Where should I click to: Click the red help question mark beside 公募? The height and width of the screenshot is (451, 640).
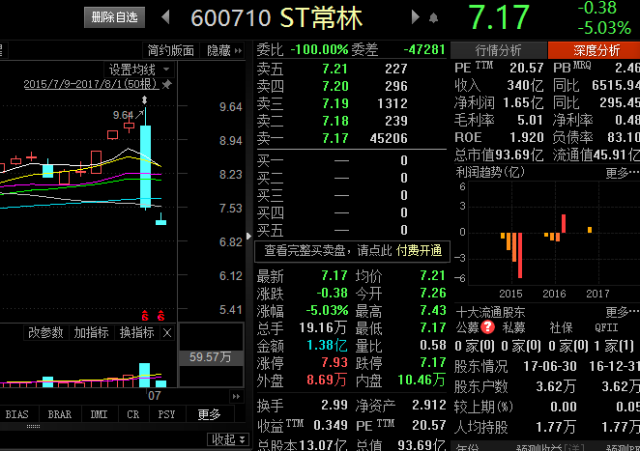(488, 327)
